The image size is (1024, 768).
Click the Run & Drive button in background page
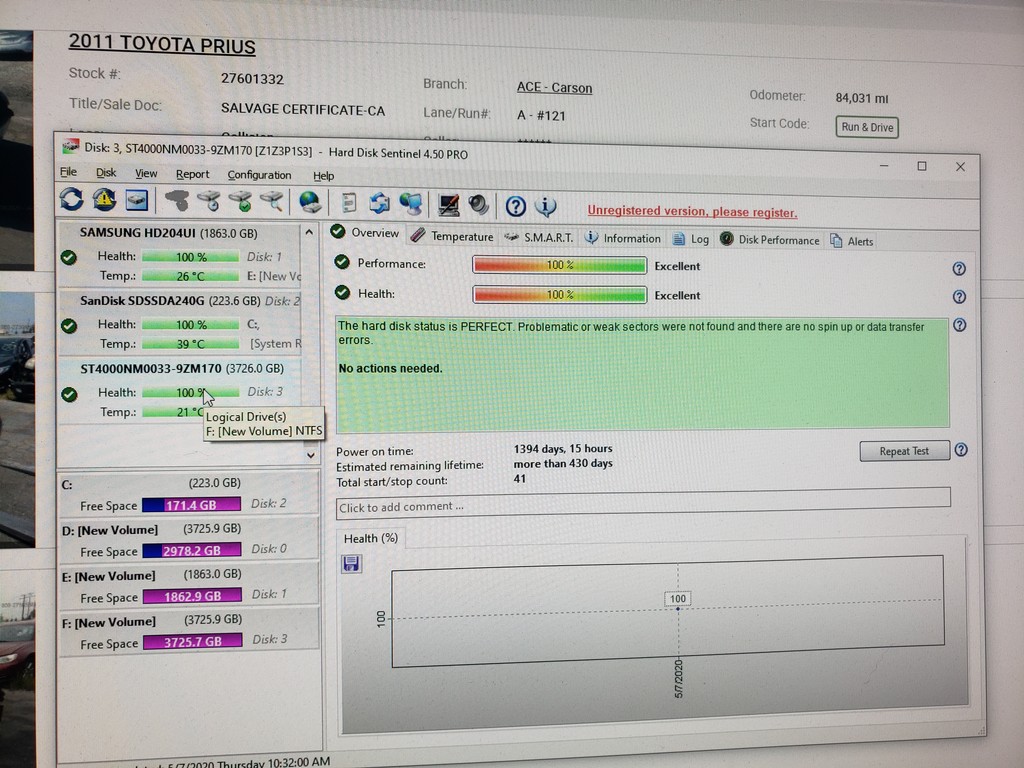tap(867, 127)
